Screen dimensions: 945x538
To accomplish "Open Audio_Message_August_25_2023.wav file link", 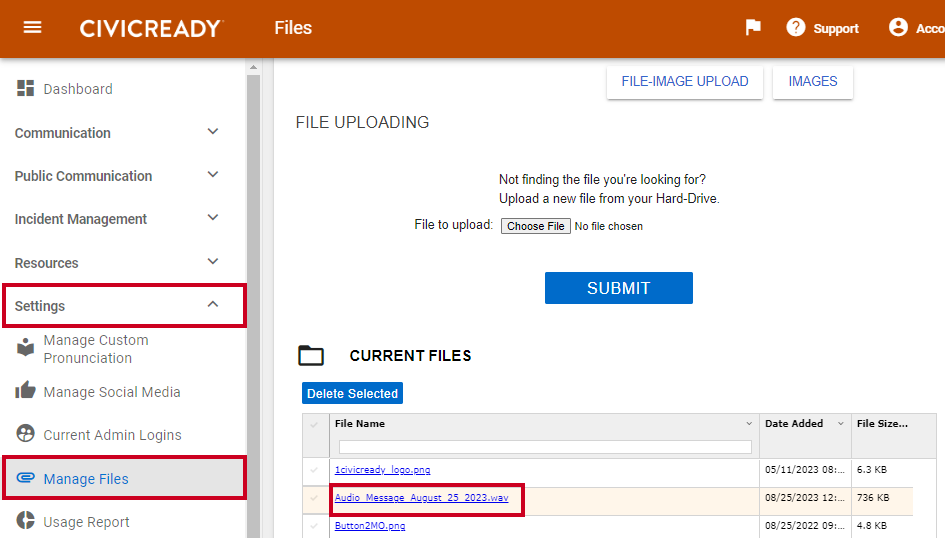I will pos(421,498).
